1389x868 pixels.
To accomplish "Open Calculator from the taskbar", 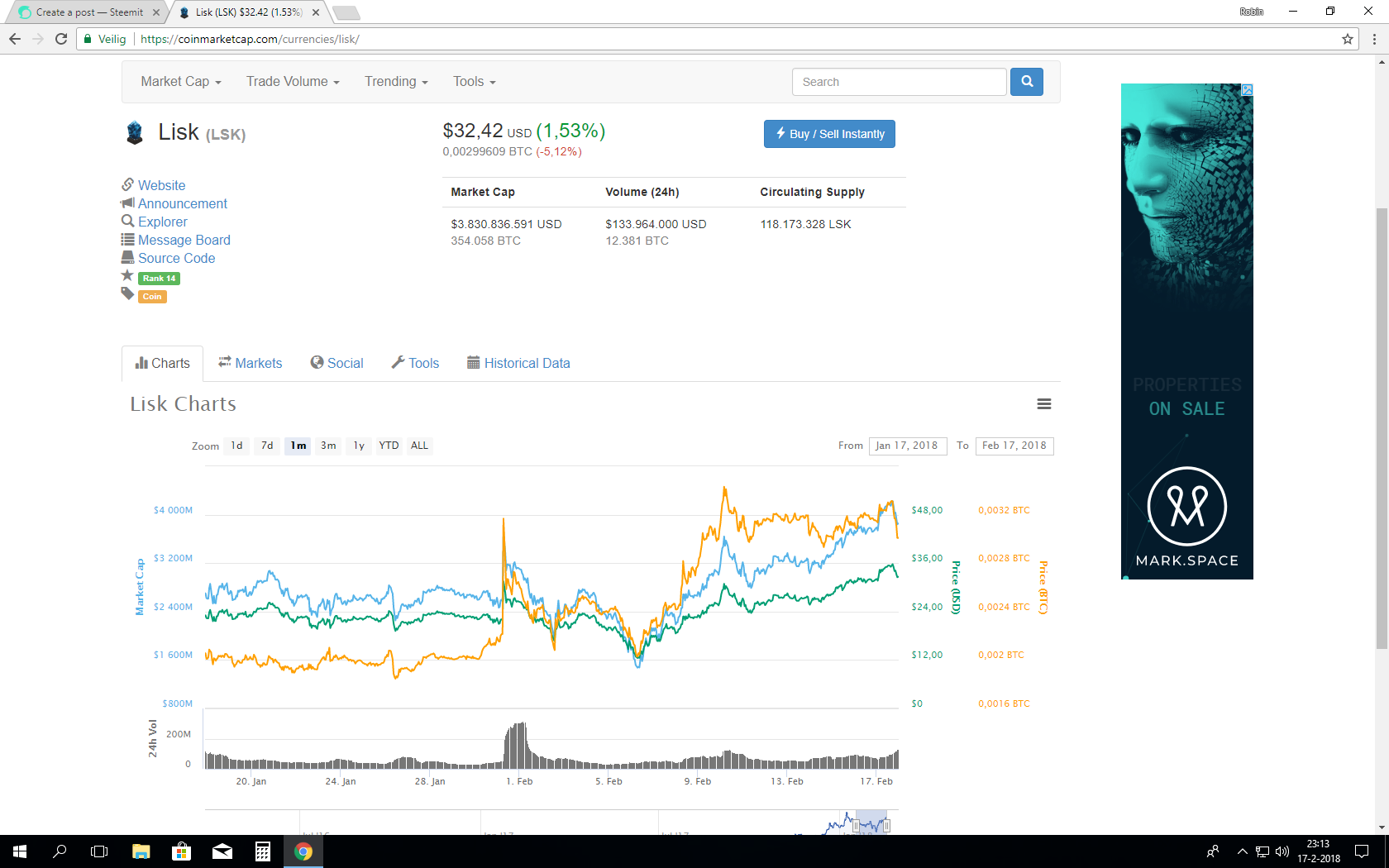I will click(x=263, y=851).
